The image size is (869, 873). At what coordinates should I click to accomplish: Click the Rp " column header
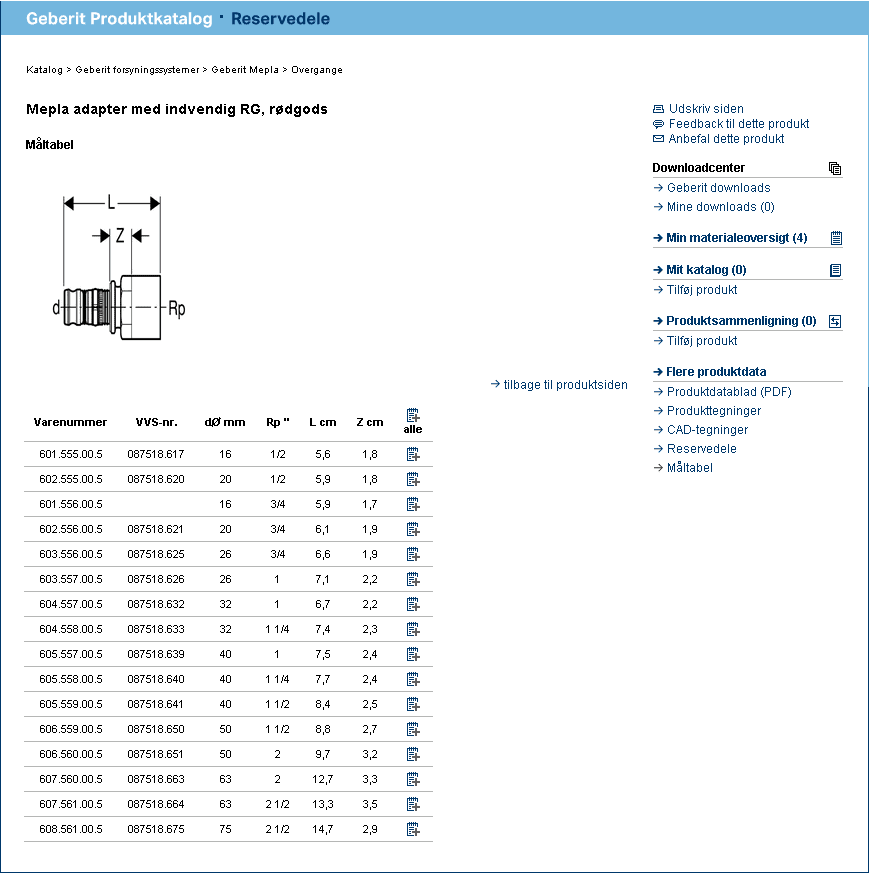coord(277,422)
